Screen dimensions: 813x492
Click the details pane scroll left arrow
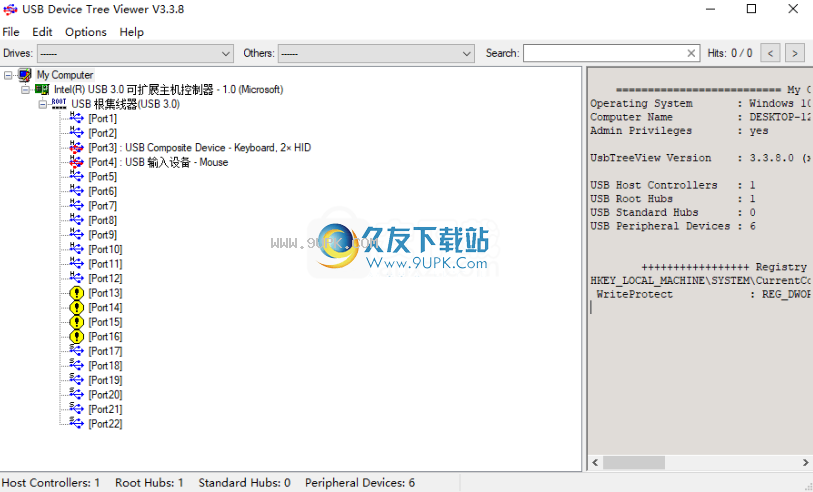click(x=595, y=462)
